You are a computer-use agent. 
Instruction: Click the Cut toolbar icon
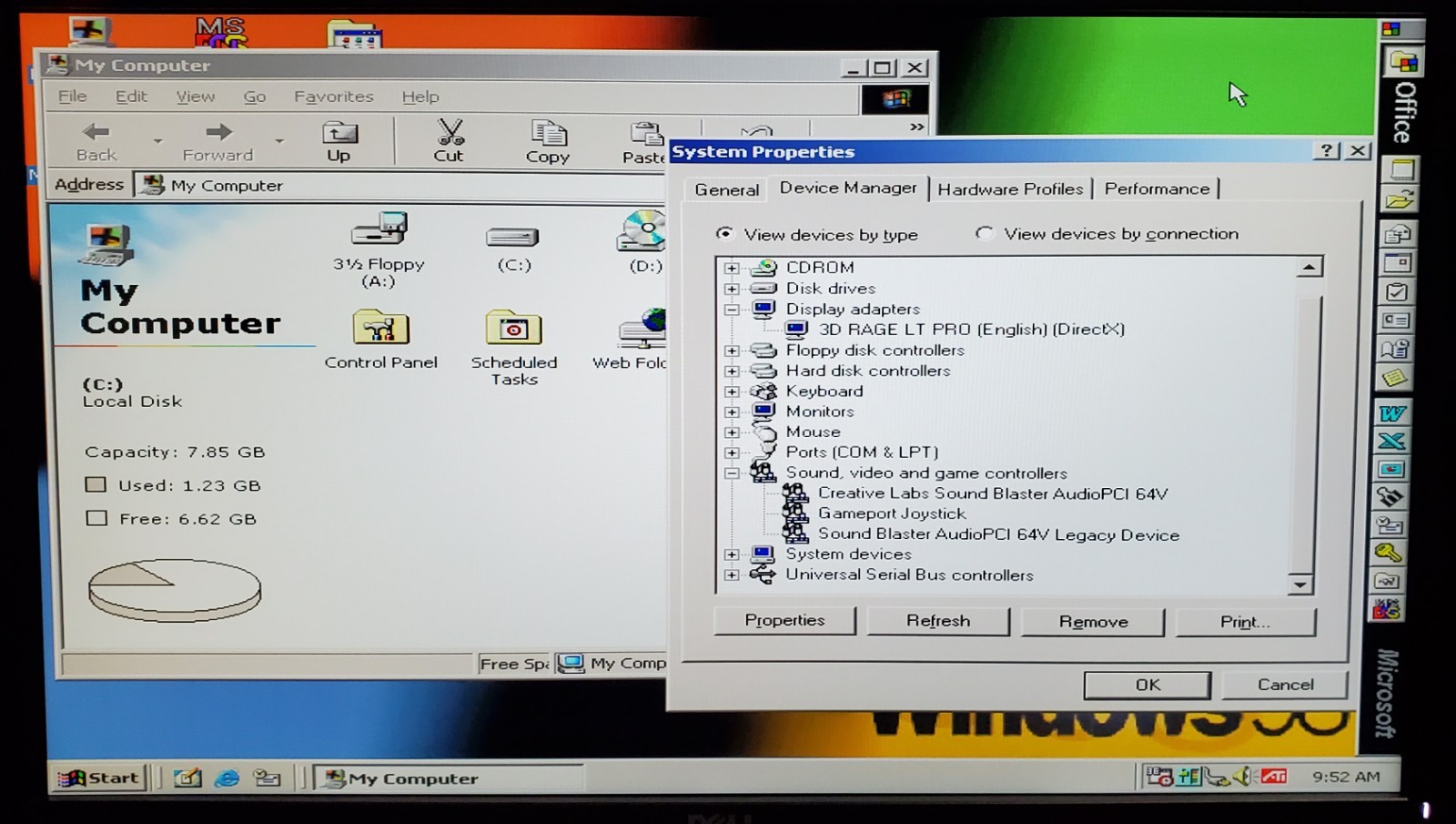pyautogui.click(x=449, y=142)
